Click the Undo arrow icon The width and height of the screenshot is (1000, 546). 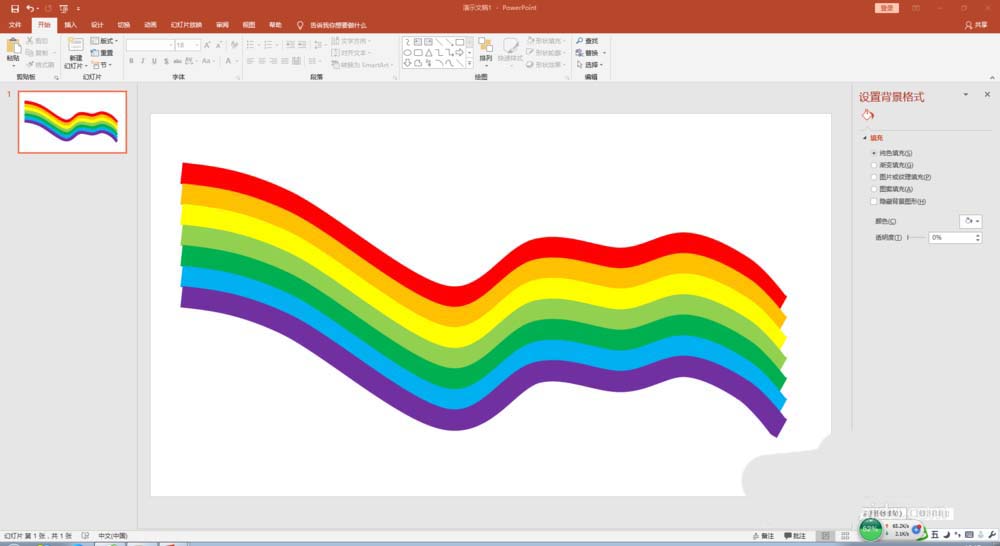pyautogui.click(x=31, y=8)
